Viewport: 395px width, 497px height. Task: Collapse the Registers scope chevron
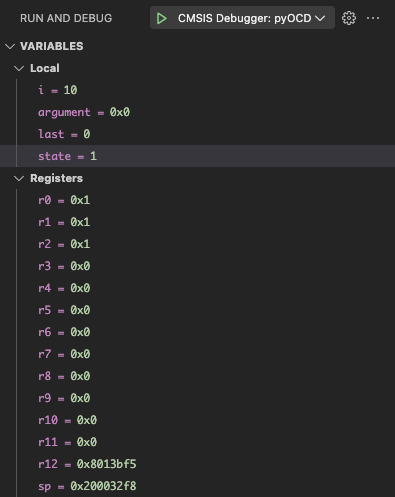(19, 178)
